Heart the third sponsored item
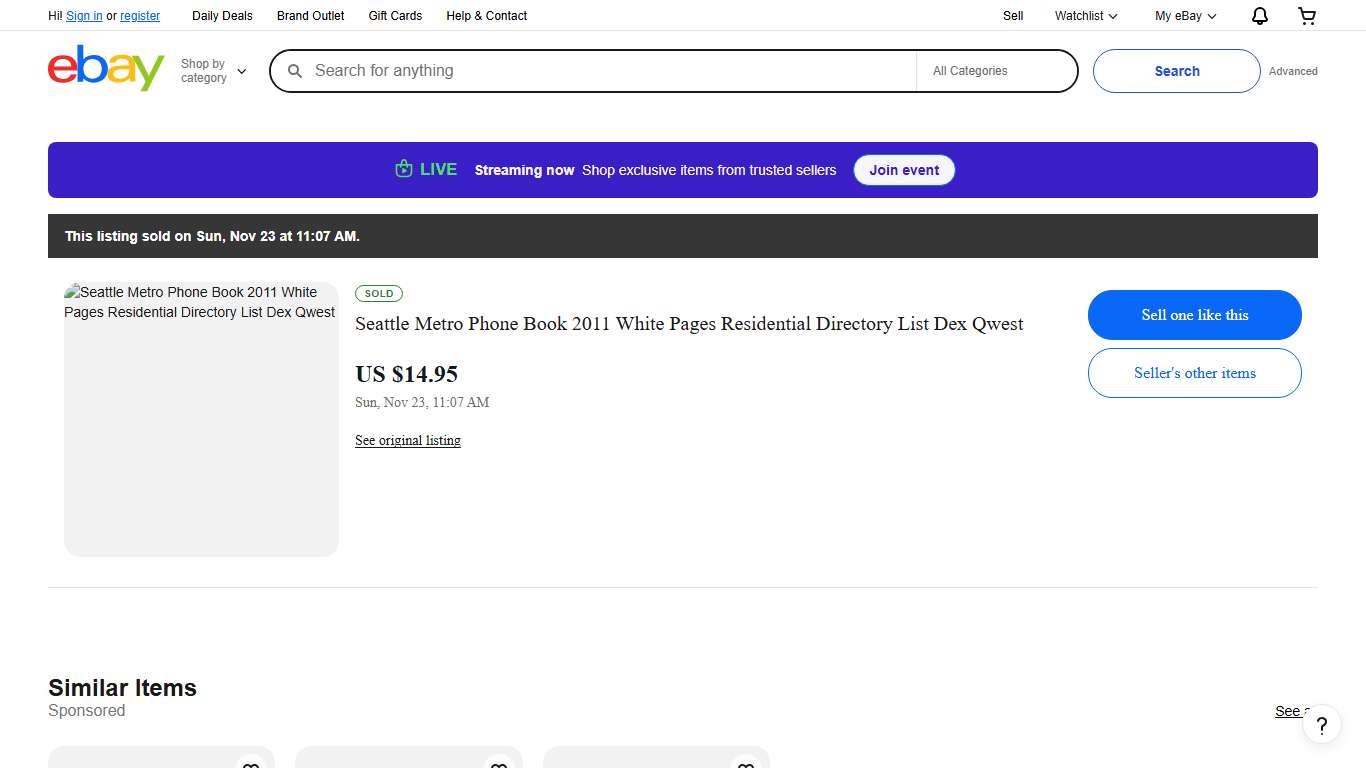 pos(746,765)
